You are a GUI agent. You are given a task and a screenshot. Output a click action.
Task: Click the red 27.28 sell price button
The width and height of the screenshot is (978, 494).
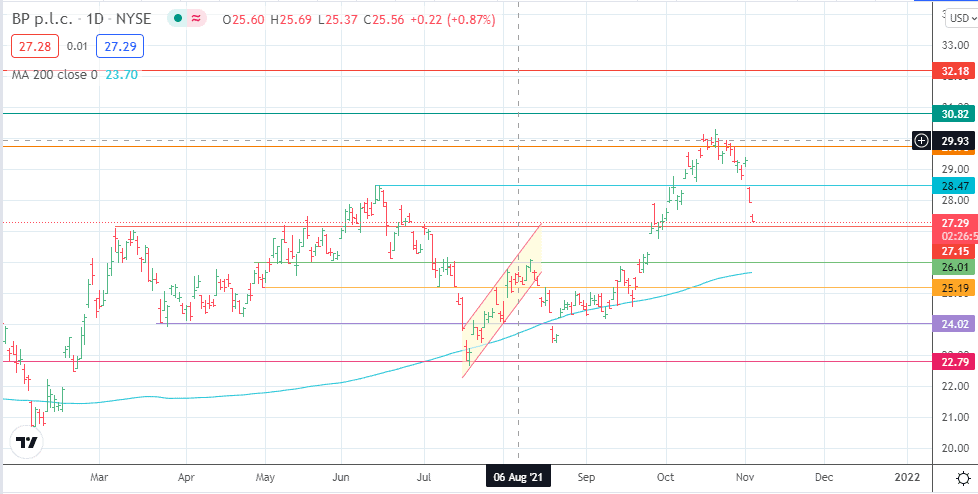35,46
